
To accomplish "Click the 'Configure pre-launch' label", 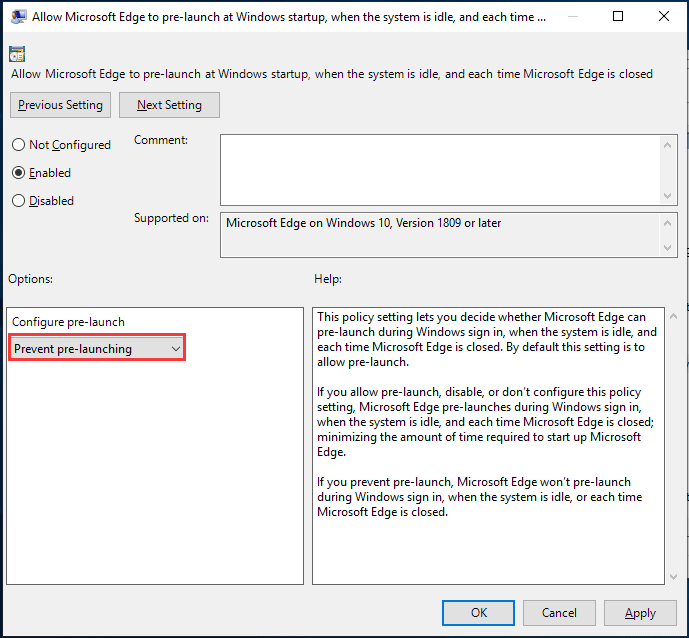I will (x=68, y=322).
